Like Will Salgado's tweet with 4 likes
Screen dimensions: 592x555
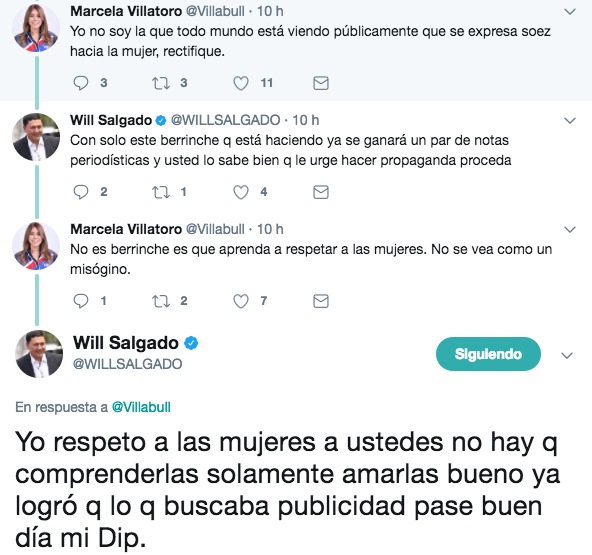pos(240,192)
